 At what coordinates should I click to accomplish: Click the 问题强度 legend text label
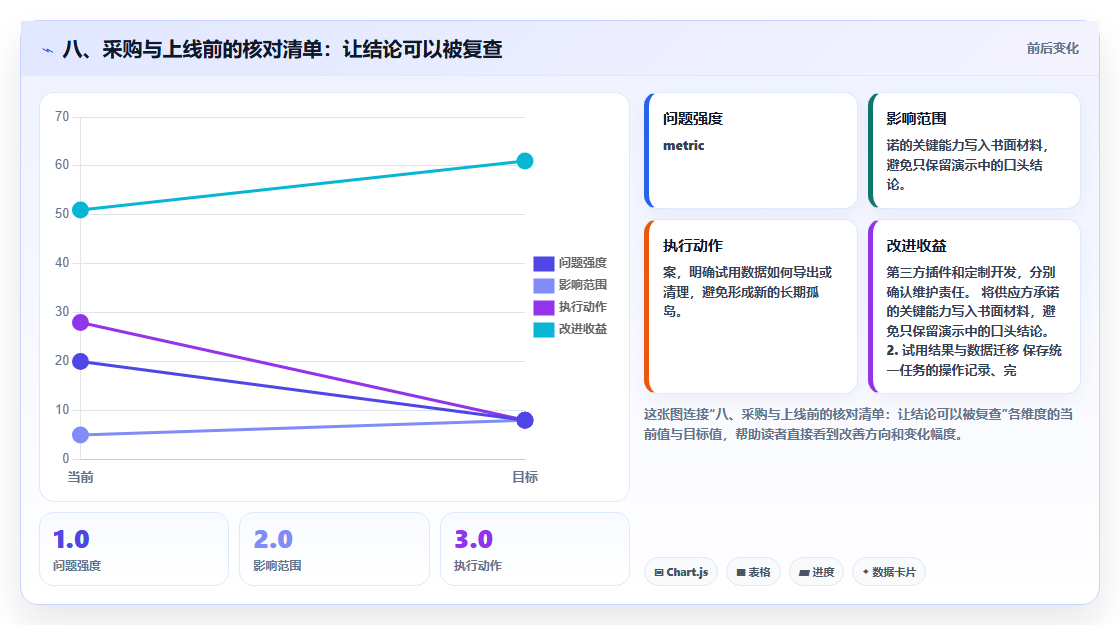pos(583,263)
